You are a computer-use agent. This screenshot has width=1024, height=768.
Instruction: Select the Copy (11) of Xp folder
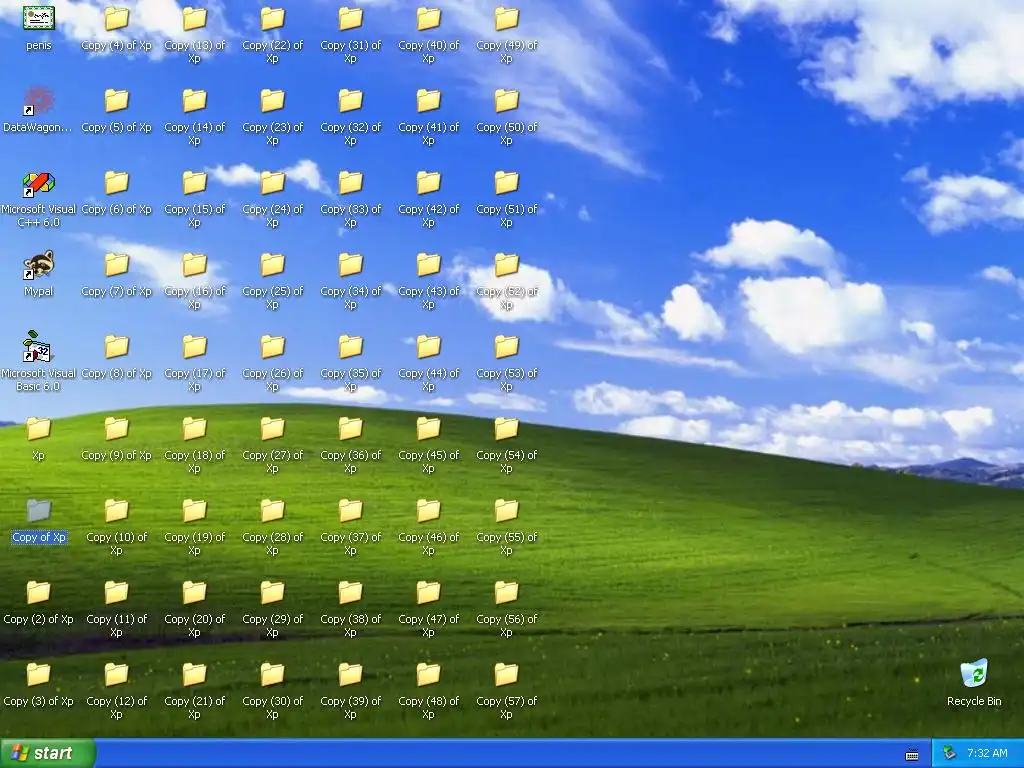(116, 593)
